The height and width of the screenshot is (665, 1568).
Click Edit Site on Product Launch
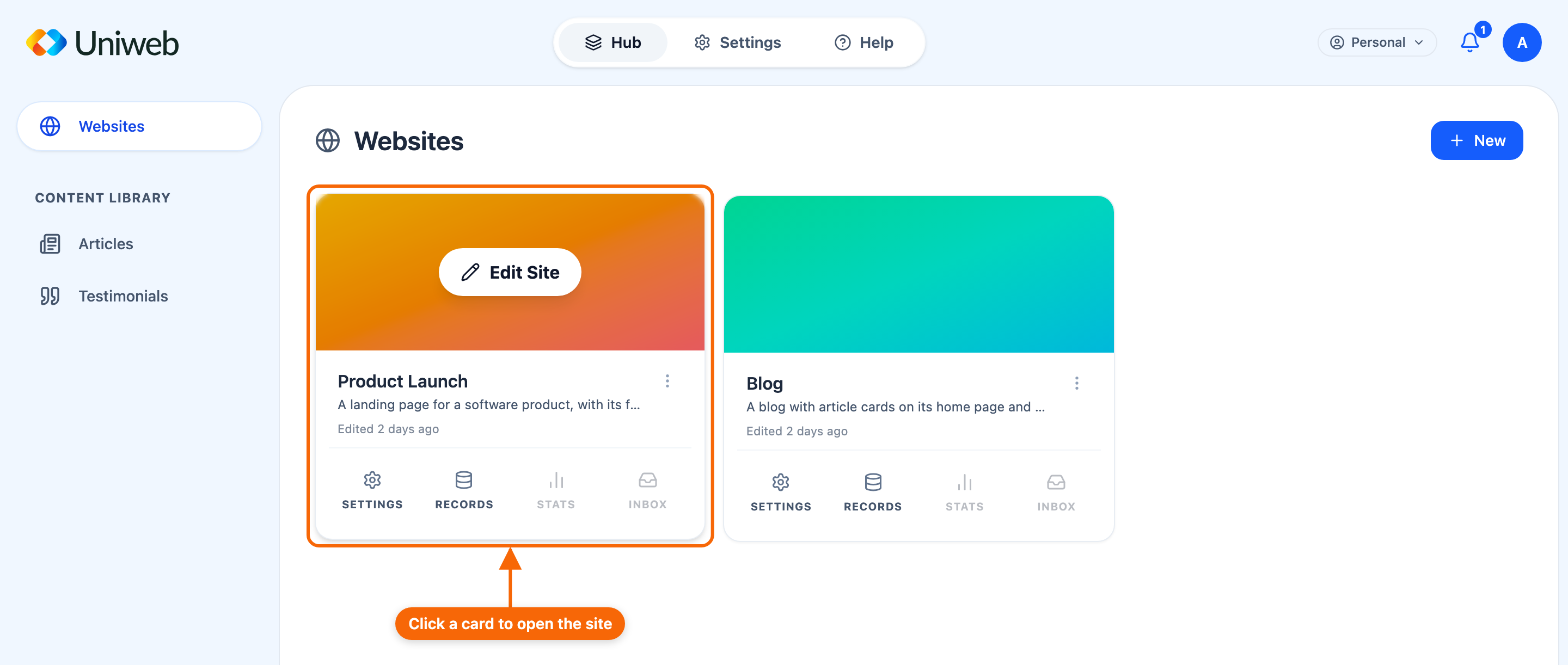510,272
